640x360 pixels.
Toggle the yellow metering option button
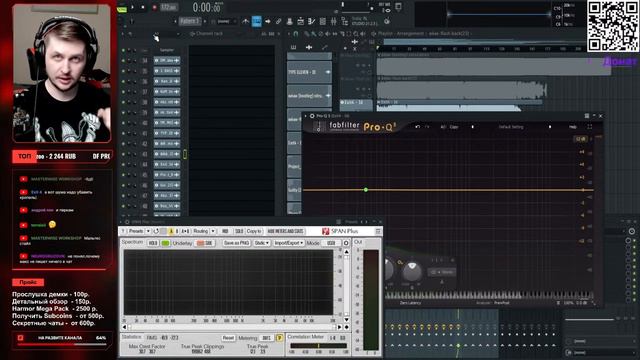point(280,338)
